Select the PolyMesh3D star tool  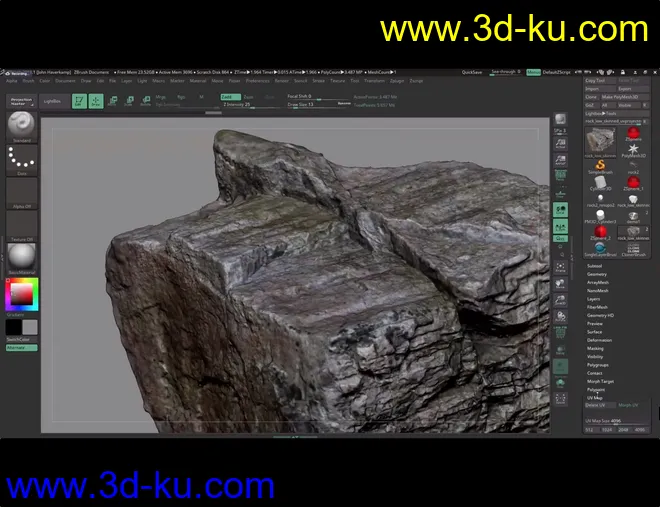click(x=633, y=150)
